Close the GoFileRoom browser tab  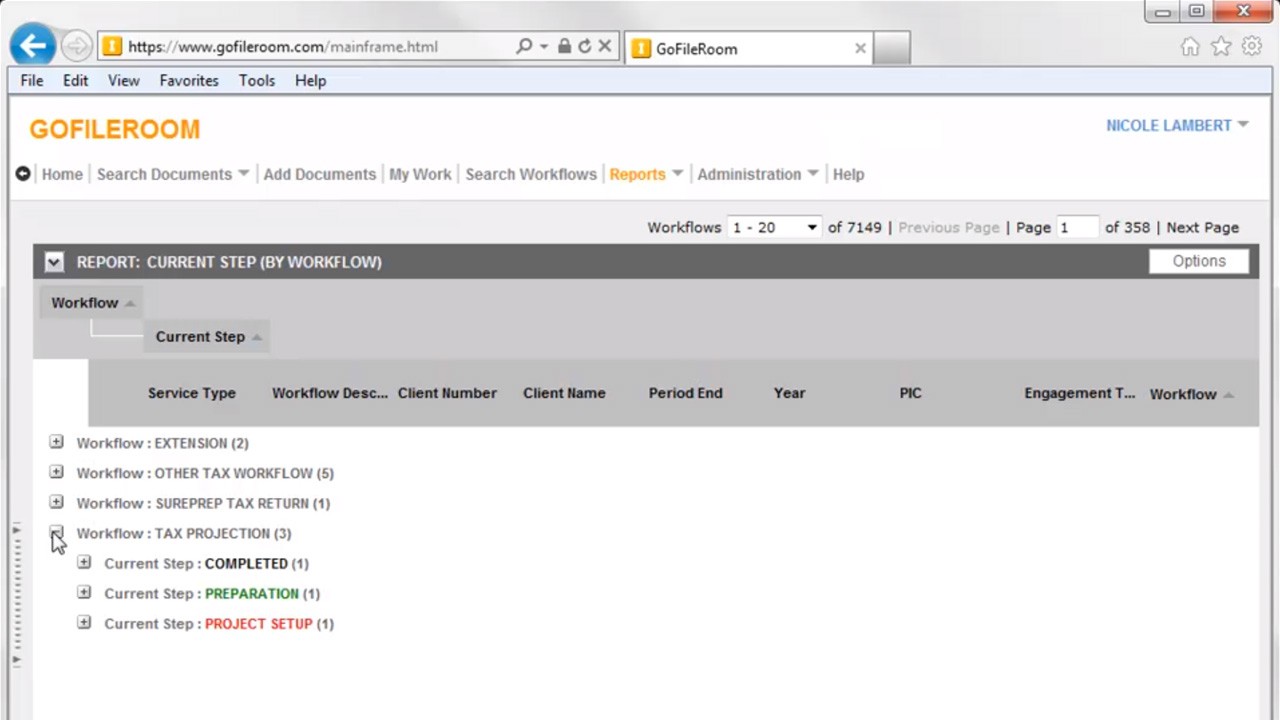coord(860,48)
